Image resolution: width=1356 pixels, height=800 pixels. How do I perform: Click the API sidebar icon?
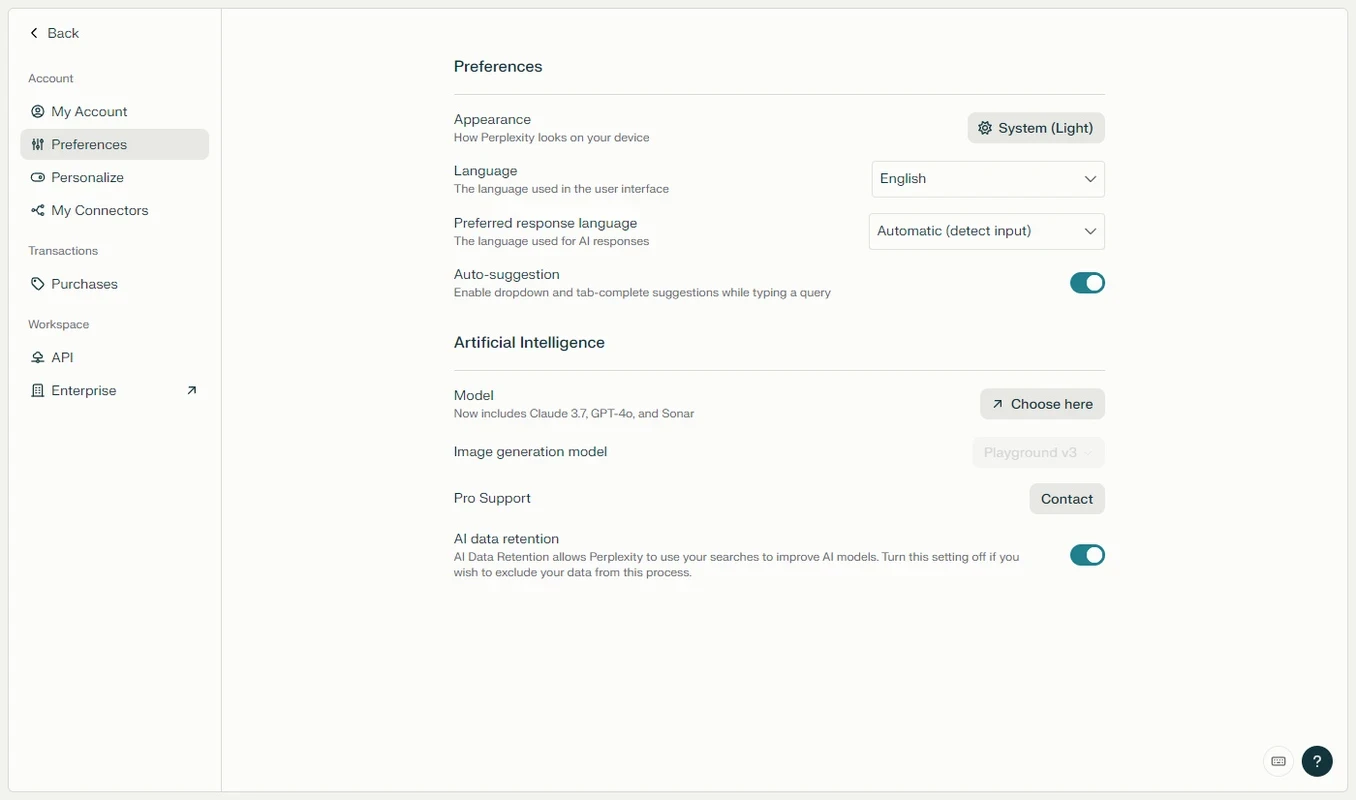pyautogui.click(x=38, y=358)
